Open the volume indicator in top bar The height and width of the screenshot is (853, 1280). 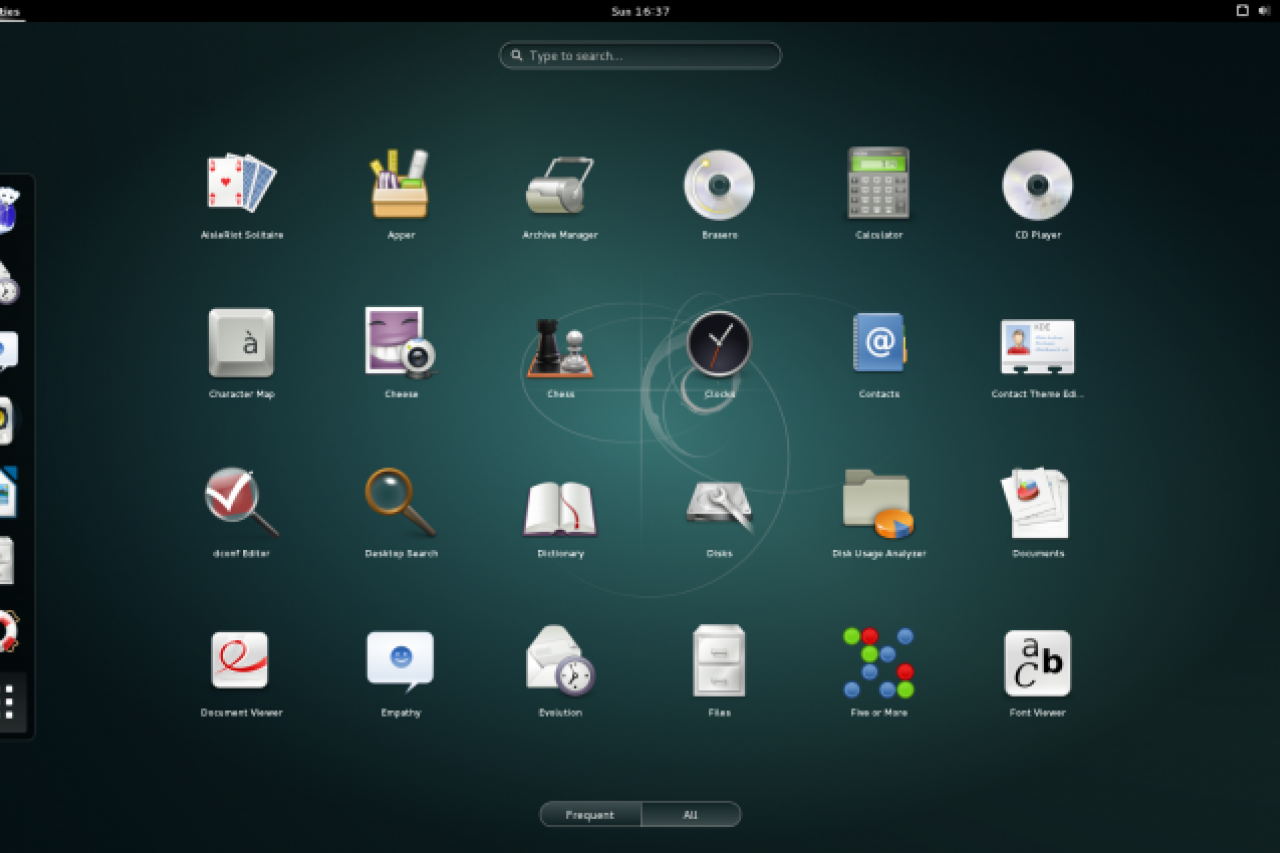(1266, 11)
